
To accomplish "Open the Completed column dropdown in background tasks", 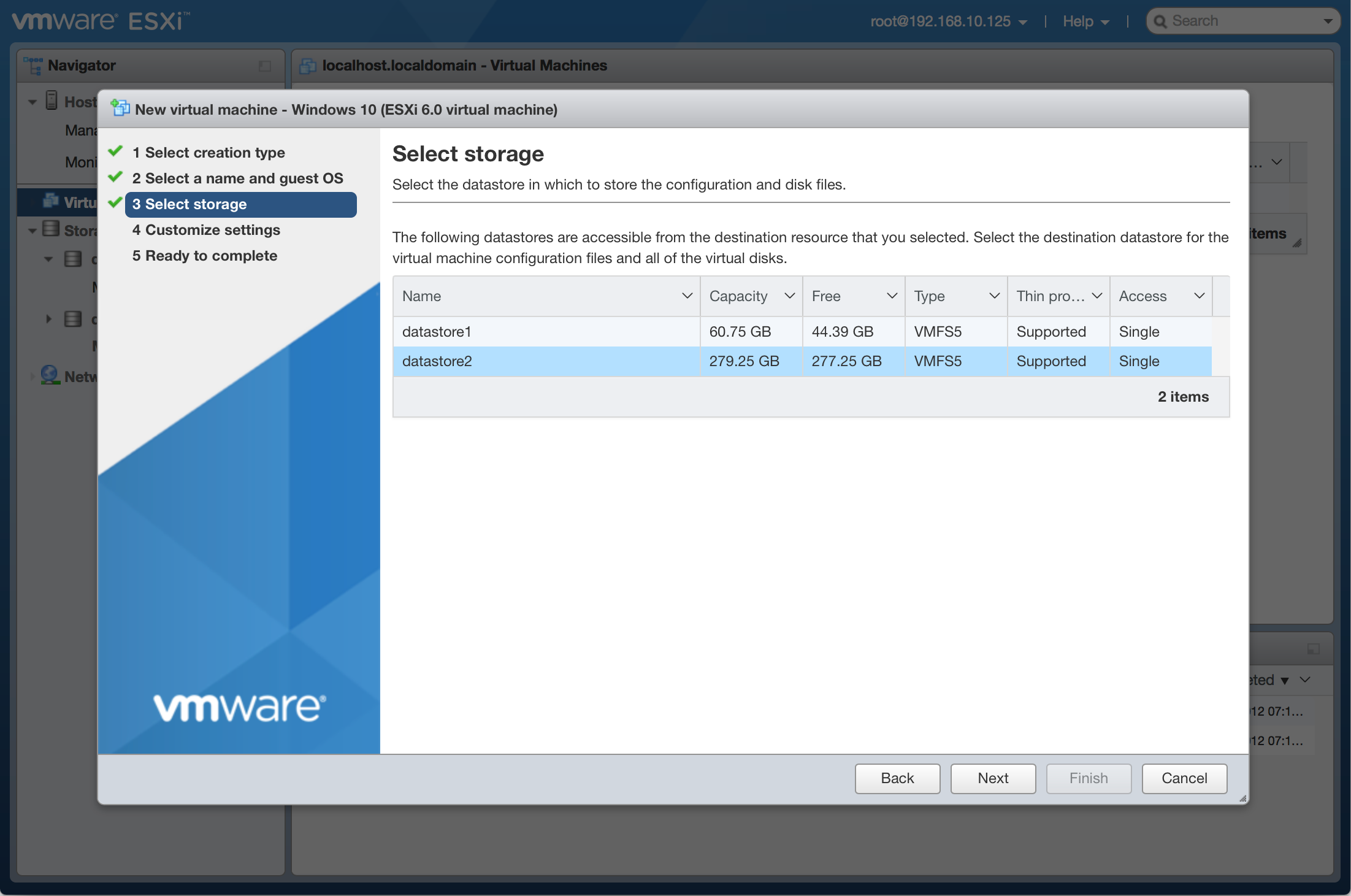I will [x=1305, y=680].
